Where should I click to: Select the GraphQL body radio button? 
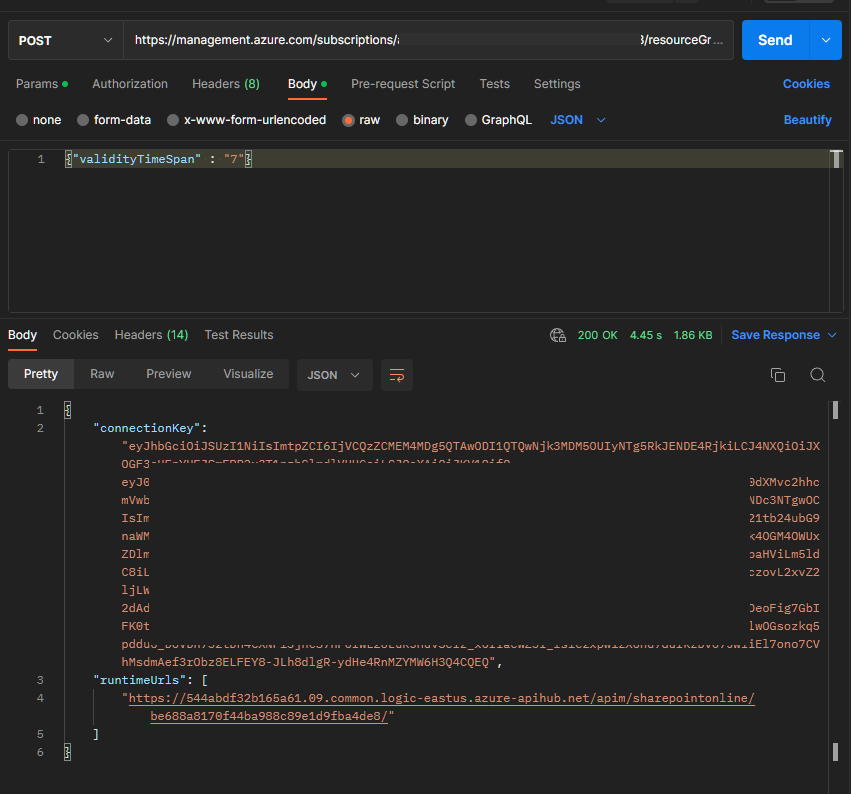(x=470, y=120)
